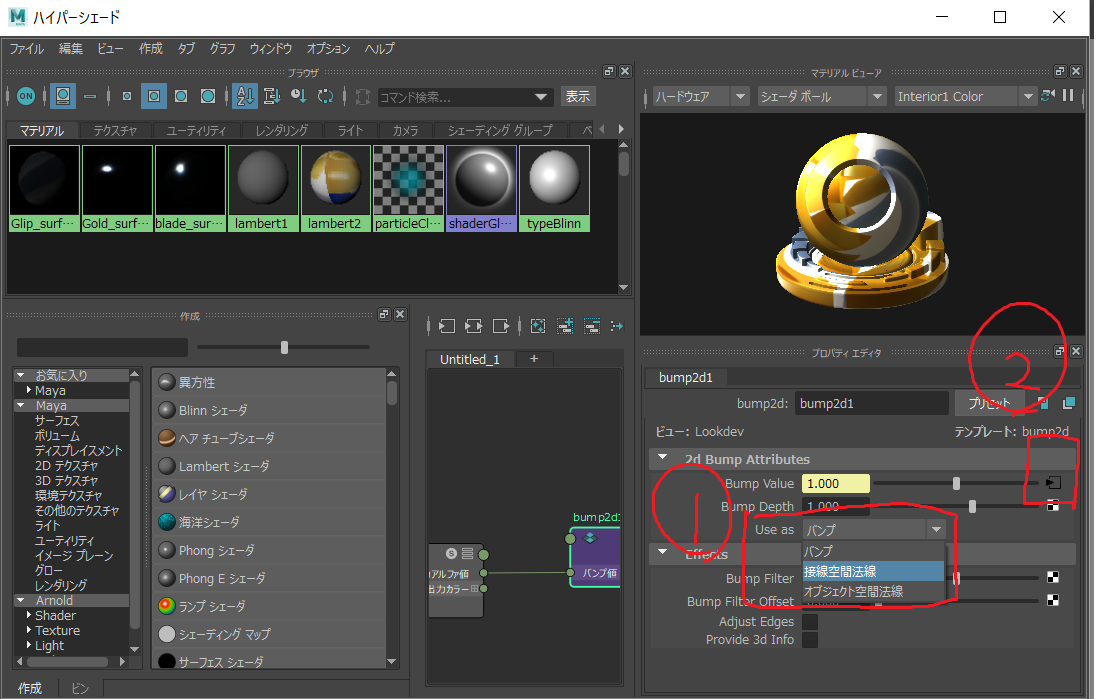Click the output connections icon in work area
Viewport: 1096px width, 699px height.
[500, 326]
